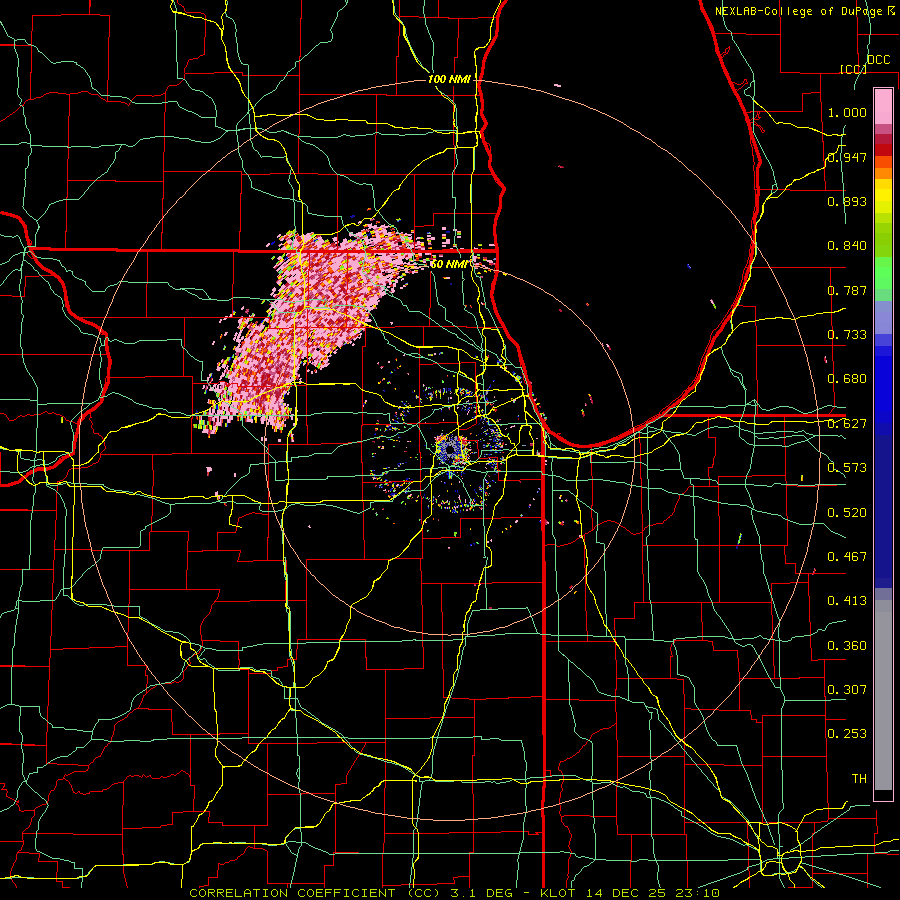
Task: Click the 0.787 legend value
Action: 847,290
